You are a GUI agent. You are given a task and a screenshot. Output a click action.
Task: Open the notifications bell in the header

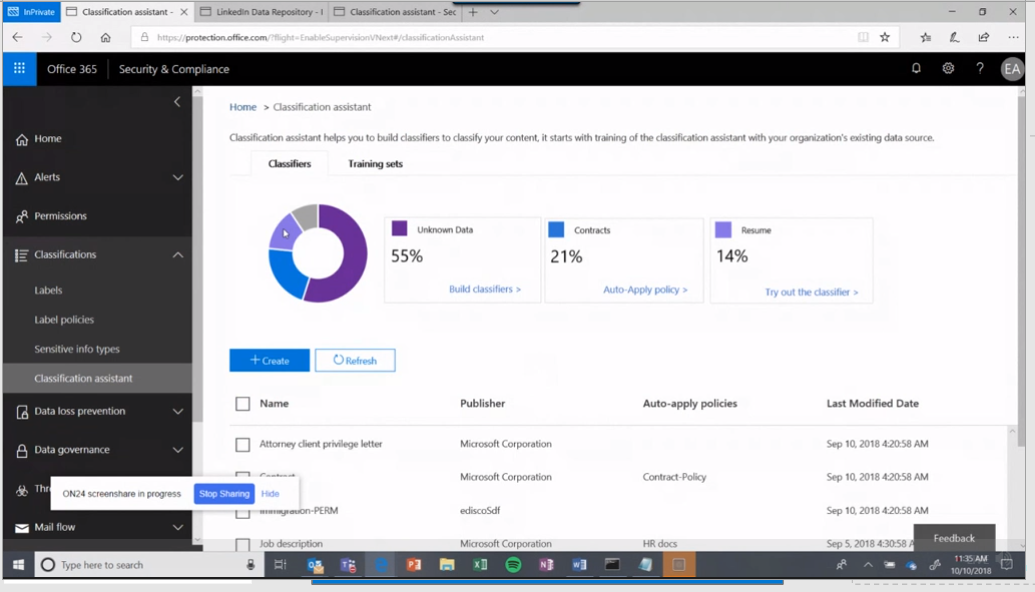coord(916,68)
